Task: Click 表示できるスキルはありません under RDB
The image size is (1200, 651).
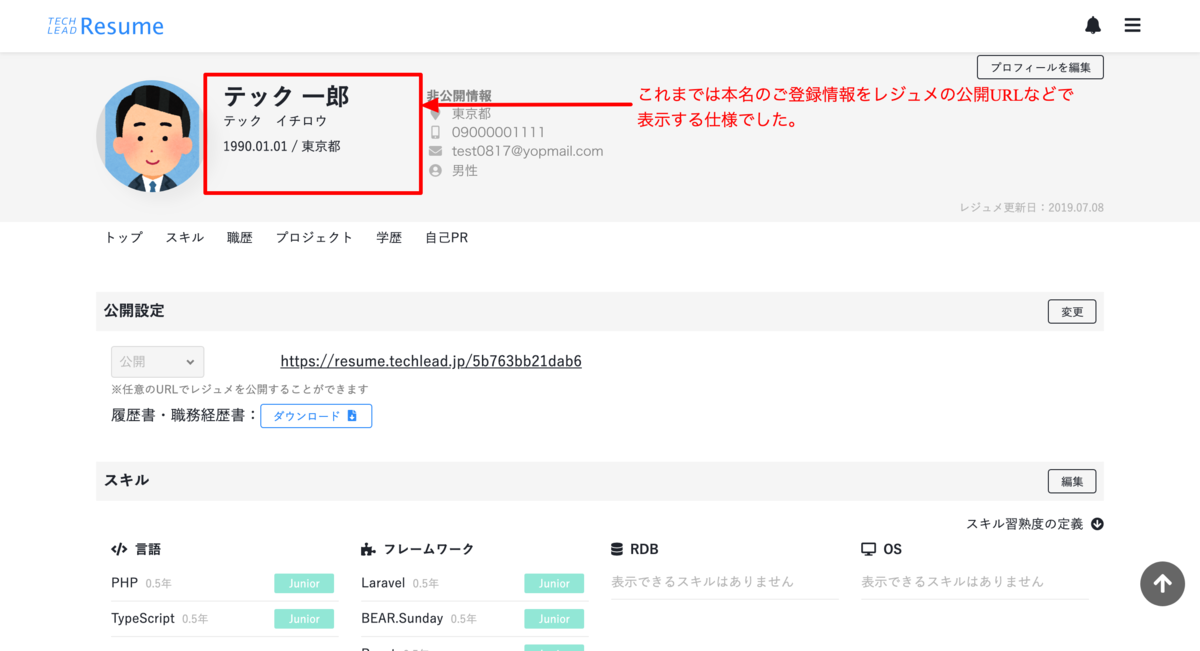Action: (x=702, y=581)
